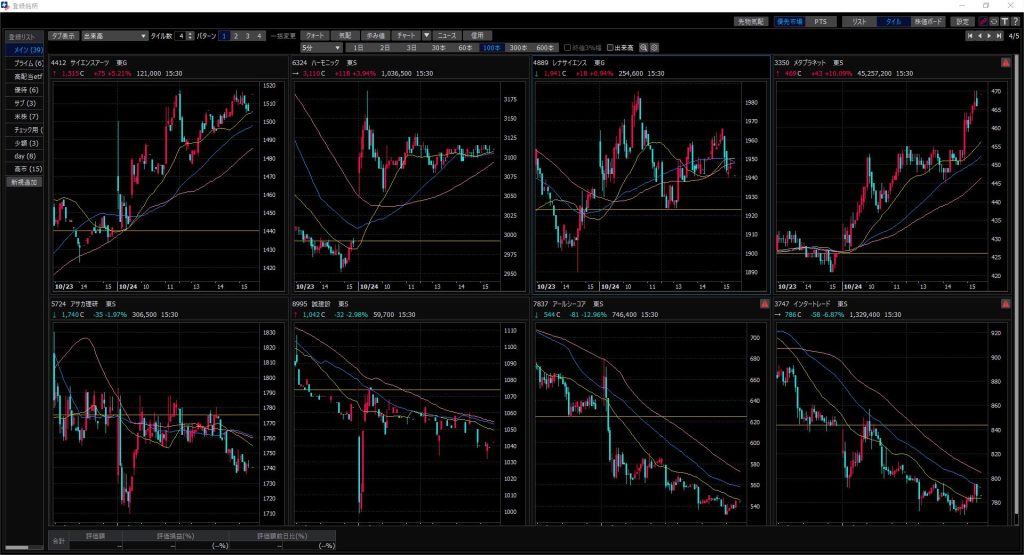
Task: Open the 出来高 sort dropdown
Action: (114, 35)
